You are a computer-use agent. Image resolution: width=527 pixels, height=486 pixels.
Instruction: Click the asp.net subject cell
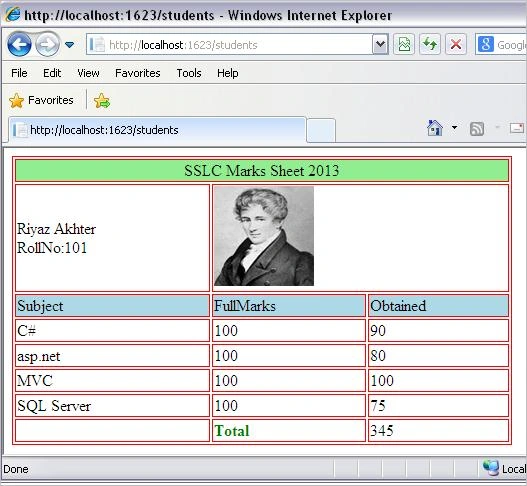click(x=112, y=356)
